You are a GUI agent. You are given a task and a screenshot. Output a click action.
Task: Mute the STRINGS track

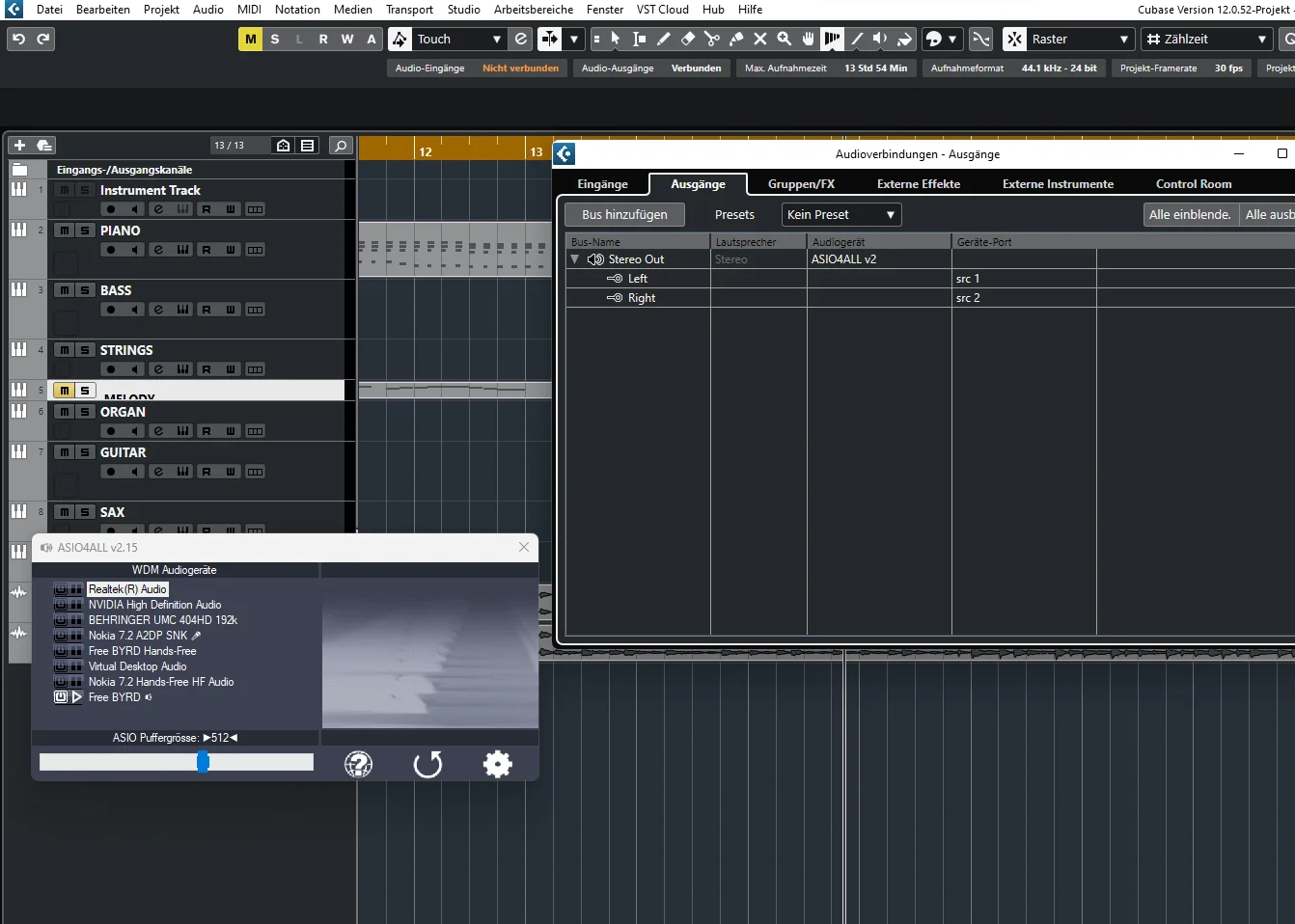65,350
